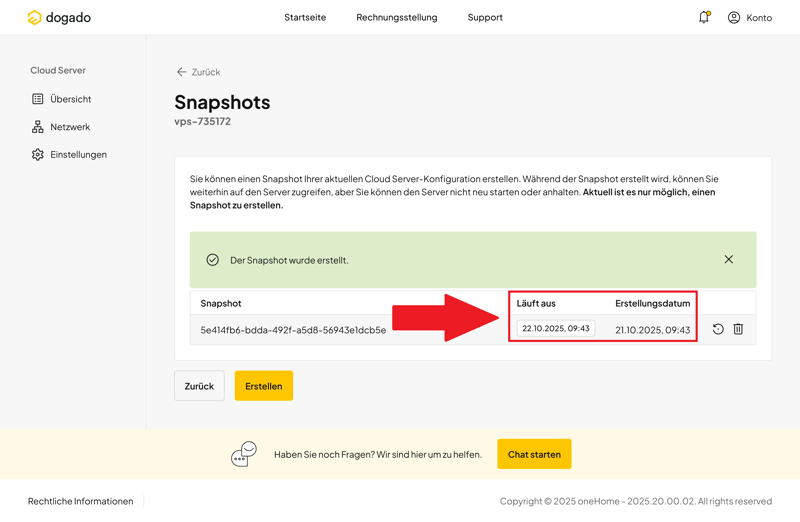The image size is (800, 522).
Task: Edit the Läuft aus expiry date field
Action: pyautogui.click(x=556, y=329)
